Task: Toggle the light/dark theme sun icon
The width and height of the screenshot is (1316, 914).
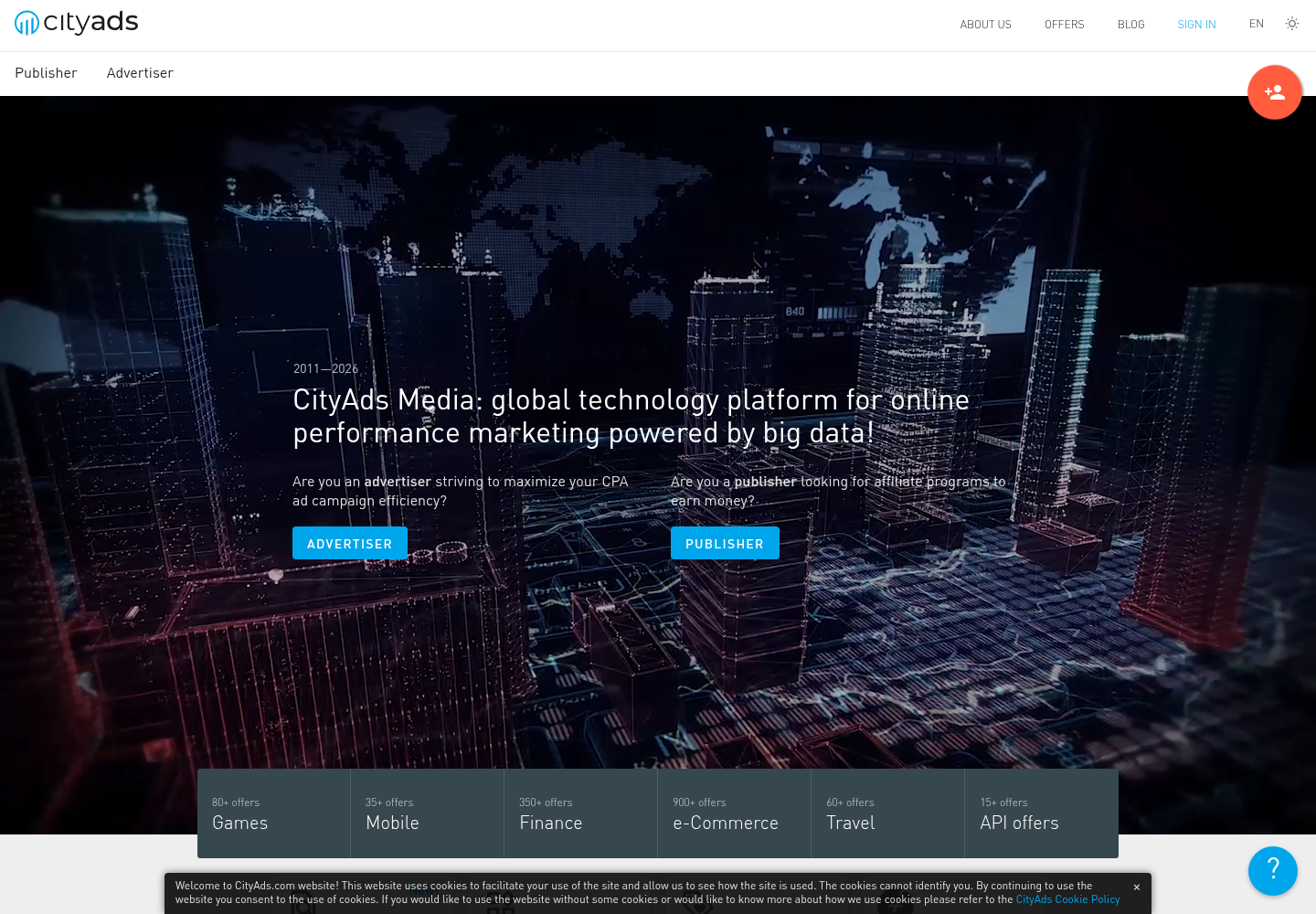Action: (x=1292, y=24)
